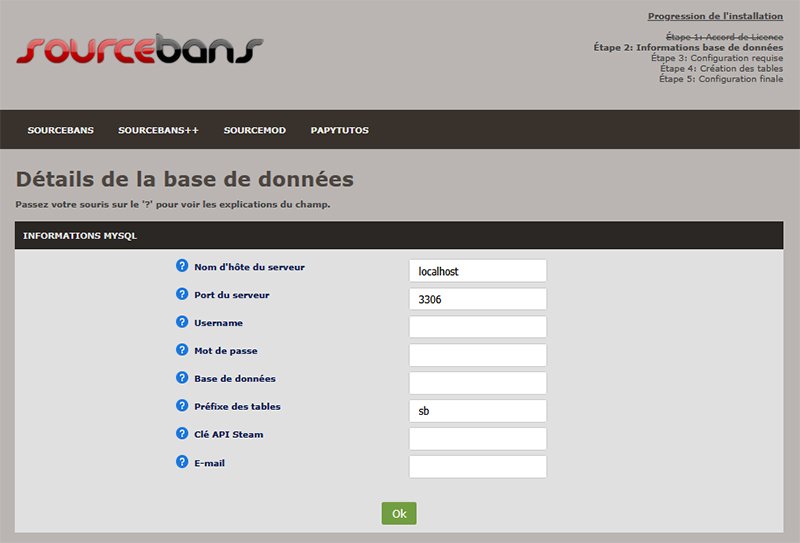Click into the empty Username input field
Viewport: 800px width, 543px height.
[477, 327]
